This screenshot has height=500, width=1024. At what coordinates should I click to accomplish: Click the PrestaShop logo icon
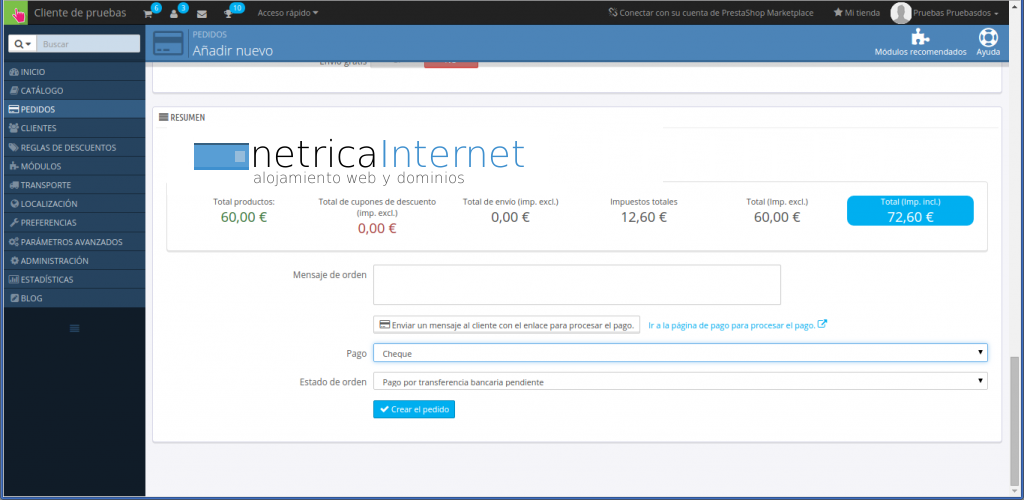[17, 13]
